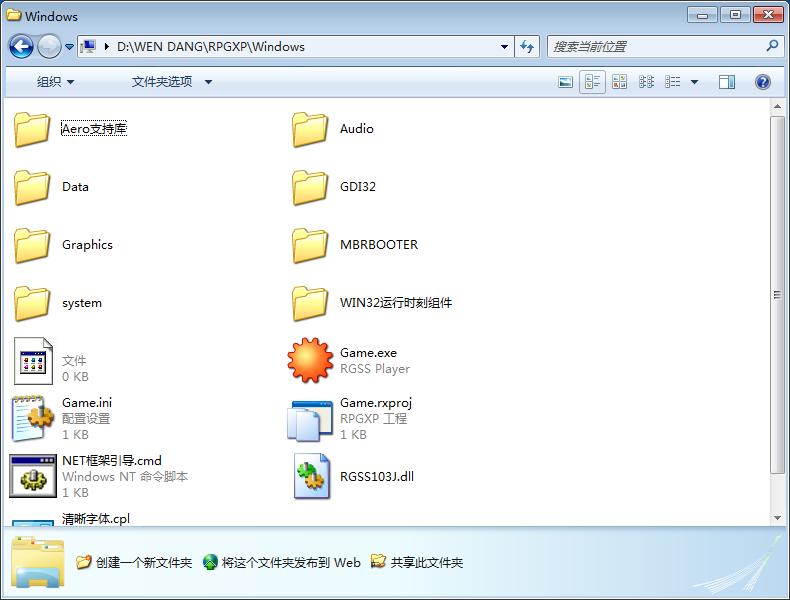790x600 pixels.
Task: Select the Game.rxproj project icon
Action: coord(310,420)
